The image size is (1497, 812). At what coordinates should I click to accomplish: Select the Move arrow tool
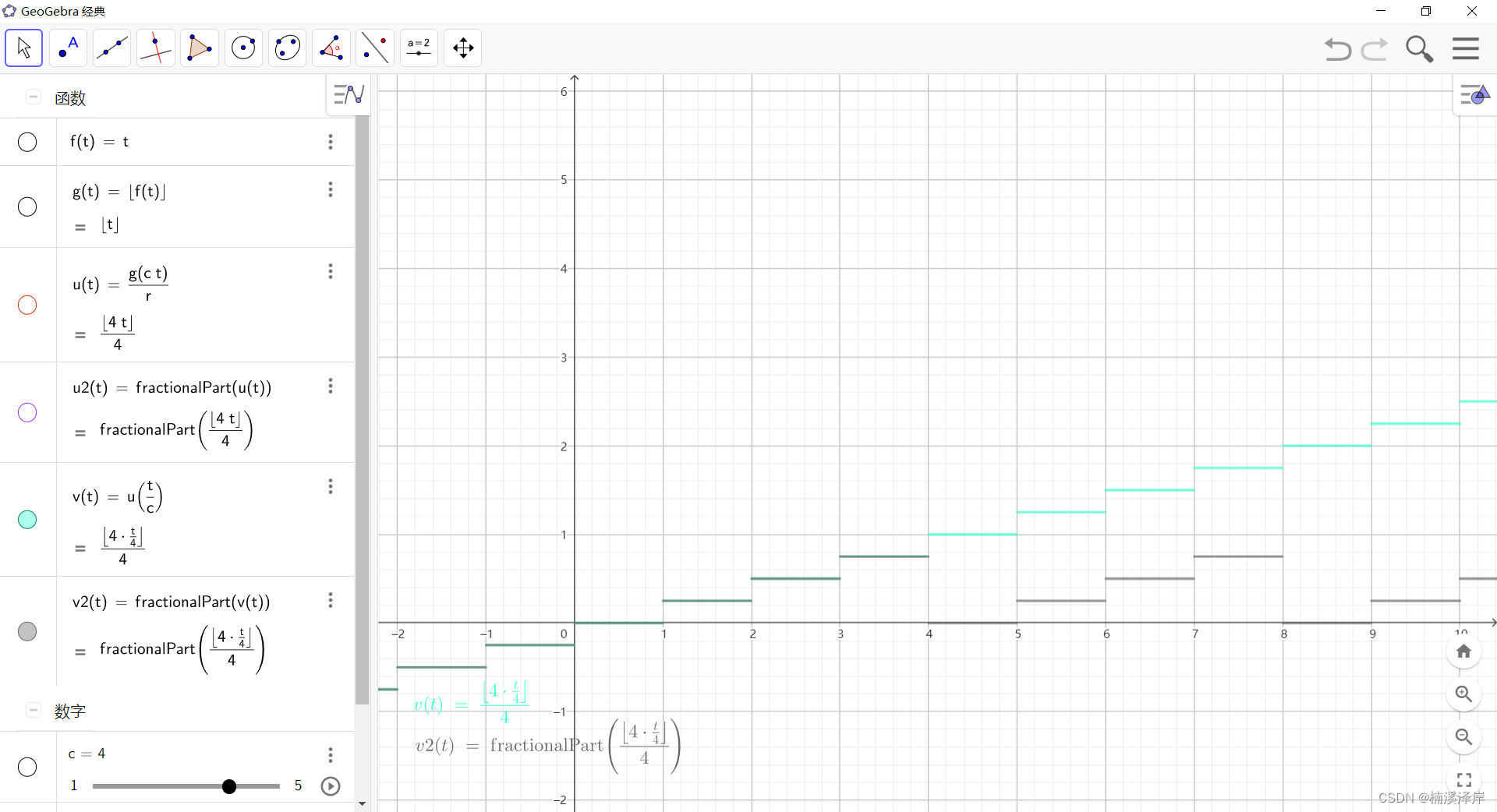24,48
